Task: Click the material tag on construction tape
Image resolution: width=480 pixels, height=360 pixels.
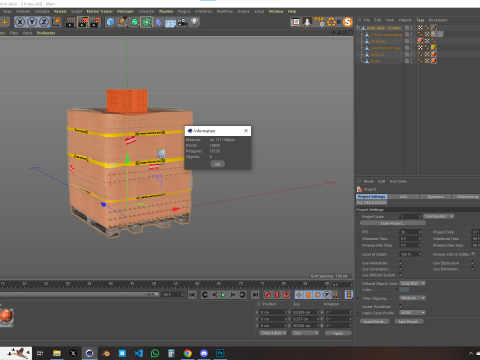Action: point(434,47)
